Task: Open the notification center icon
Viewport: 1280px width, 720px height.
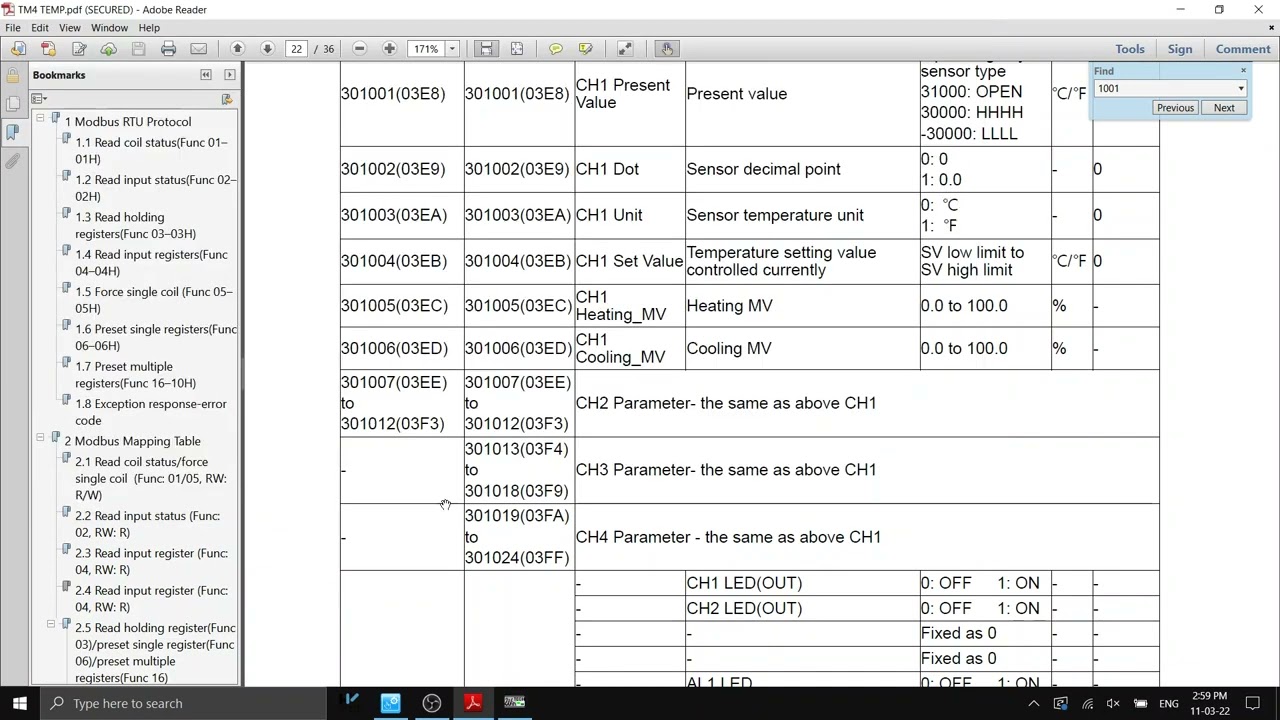Action: [1256, 704]
